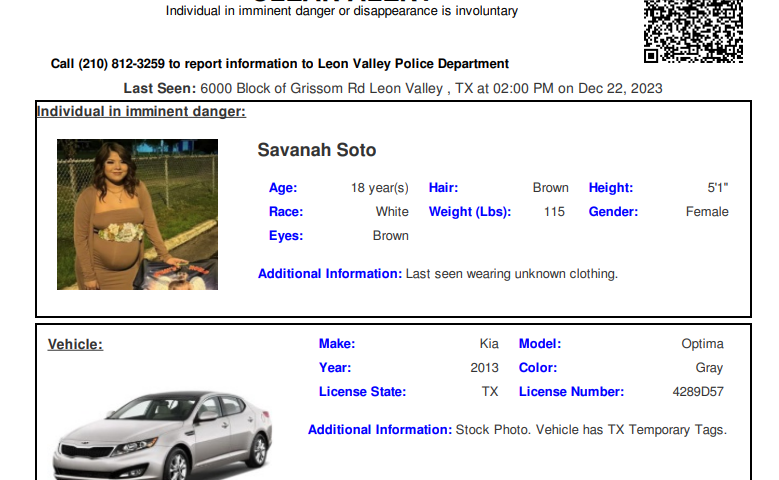Click the vehicle year value 2013
Image resolution: width=779 pixels, height=480 pixels.
484,368
